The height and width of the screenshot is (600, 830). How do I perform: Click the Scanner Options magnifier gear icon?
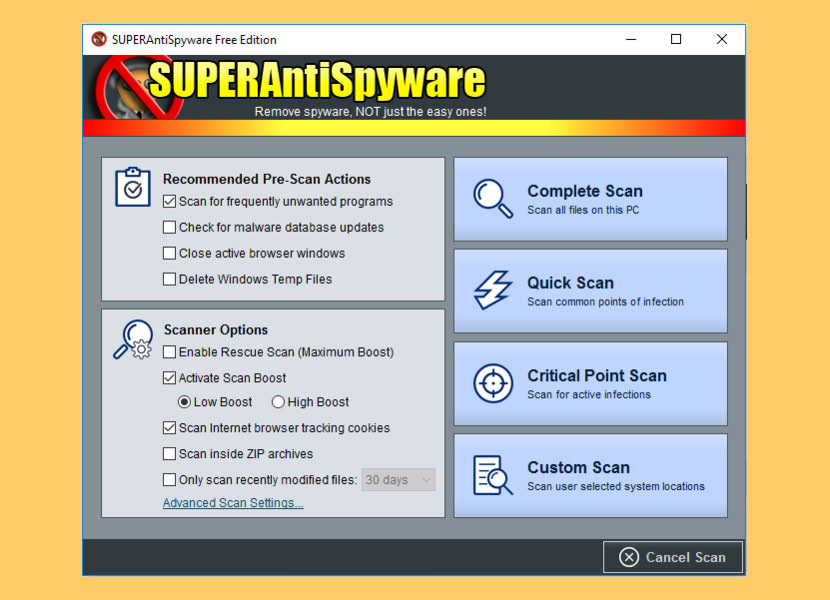tap(133, 339)
